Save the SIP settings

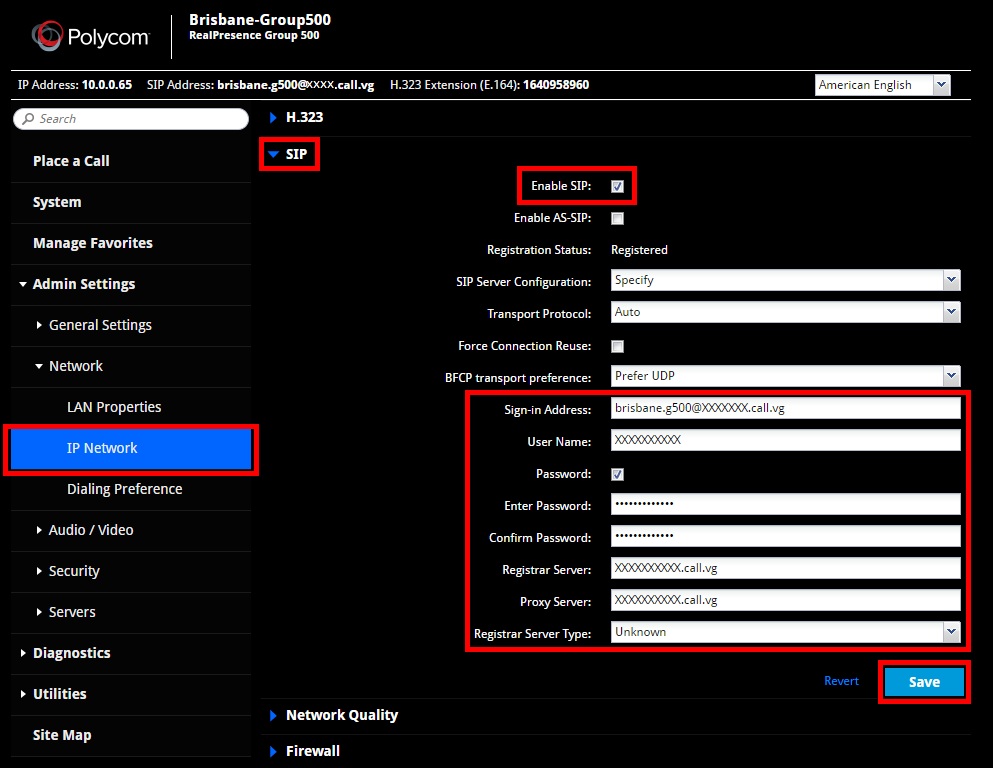click(924, 682)
